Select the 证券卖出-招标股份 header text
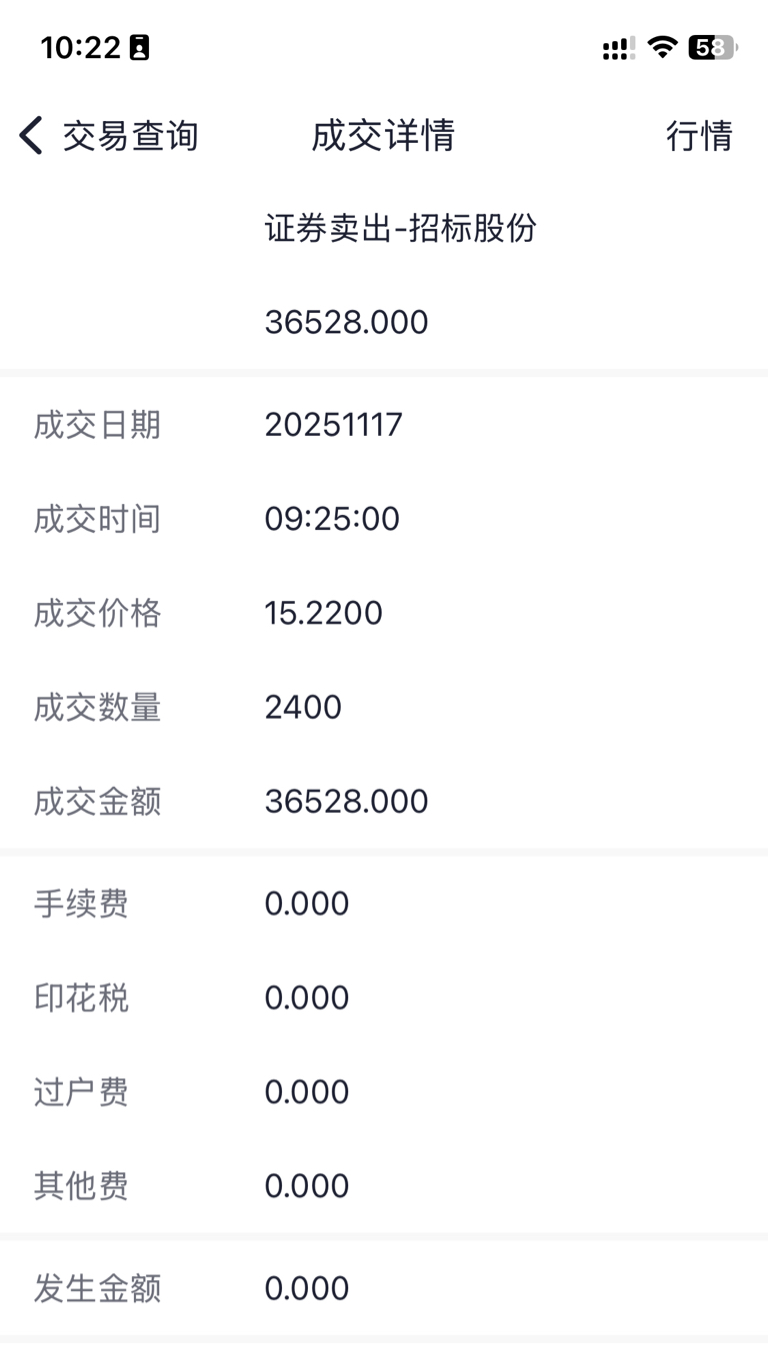This screenshot has width=768, height=1351. click(400, 229)
